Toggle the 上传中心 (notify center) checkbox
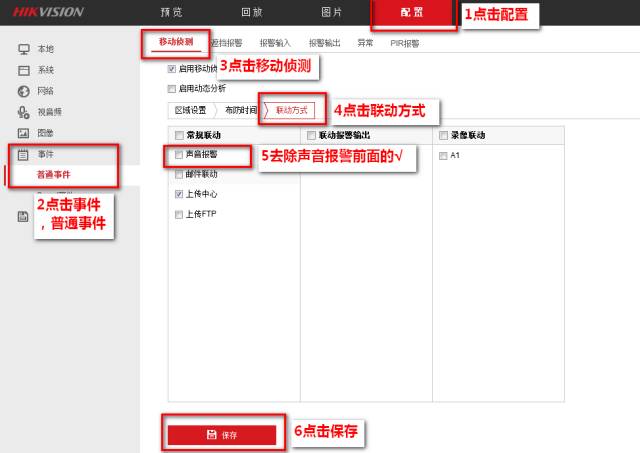Viewport: 640px width, 453px height. pyautogui.click(x=179, y=194)
